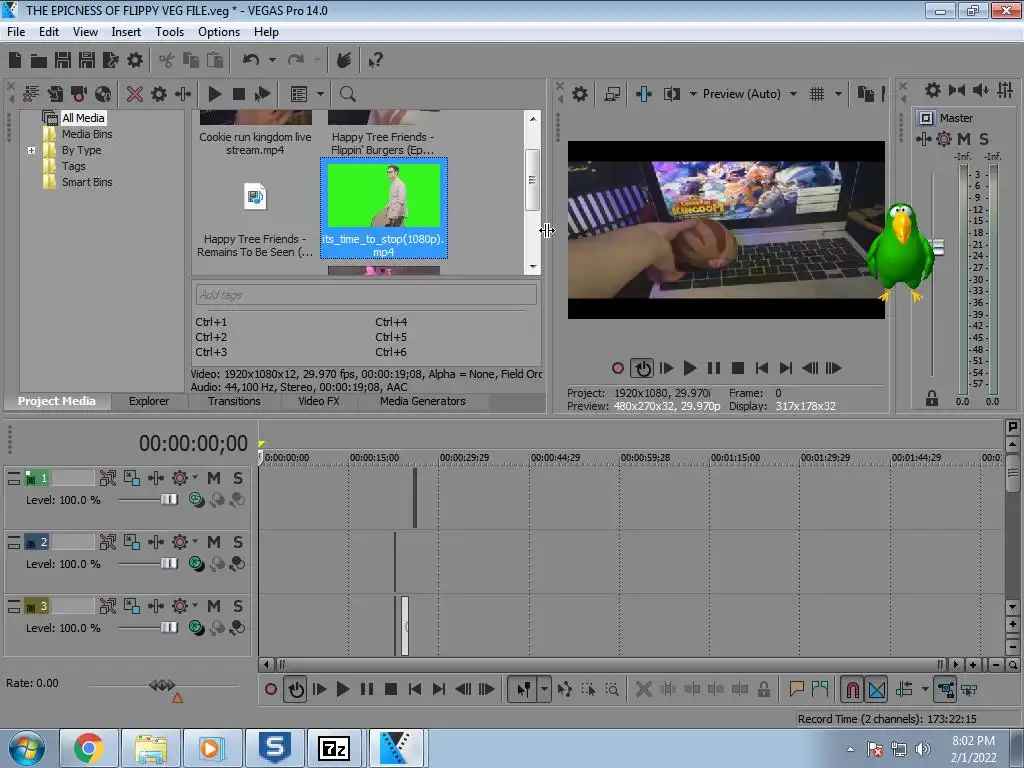
Task: Click the playback Rate slider handle
Action: coord(162,685)
